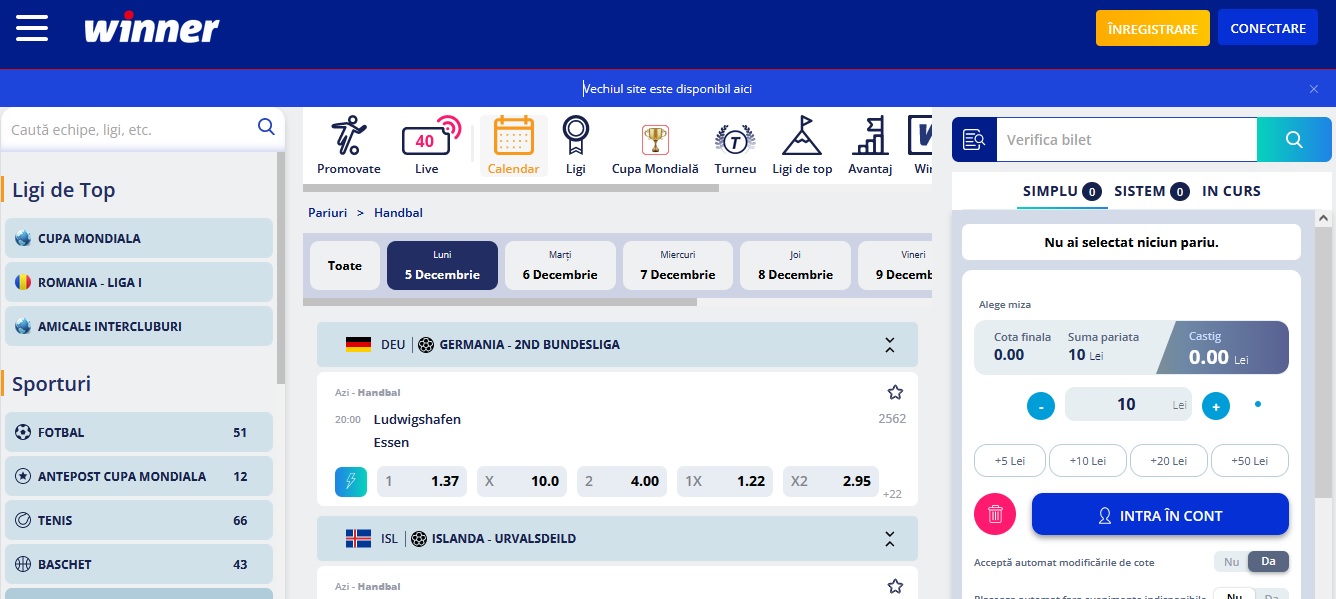1336x599 pixels.
Task: Favorite the match under Islanda - Urvalsdeild
Action: (x=895, y=586)
